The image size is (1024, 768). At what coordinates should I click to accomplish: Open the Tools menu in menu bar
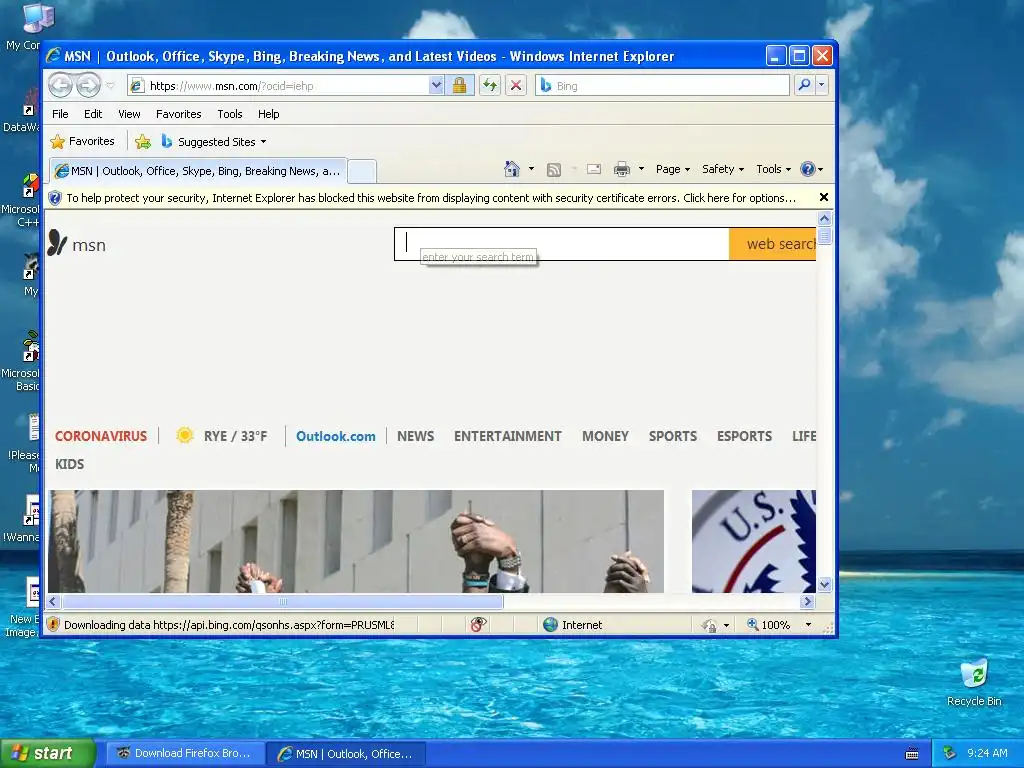(230, 114)
